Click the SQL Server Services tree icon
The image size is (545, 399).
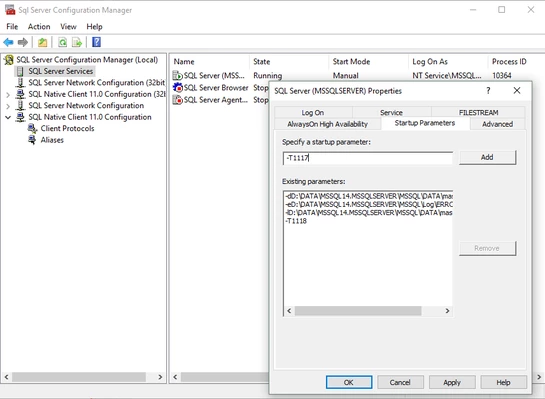click(20, 71)
